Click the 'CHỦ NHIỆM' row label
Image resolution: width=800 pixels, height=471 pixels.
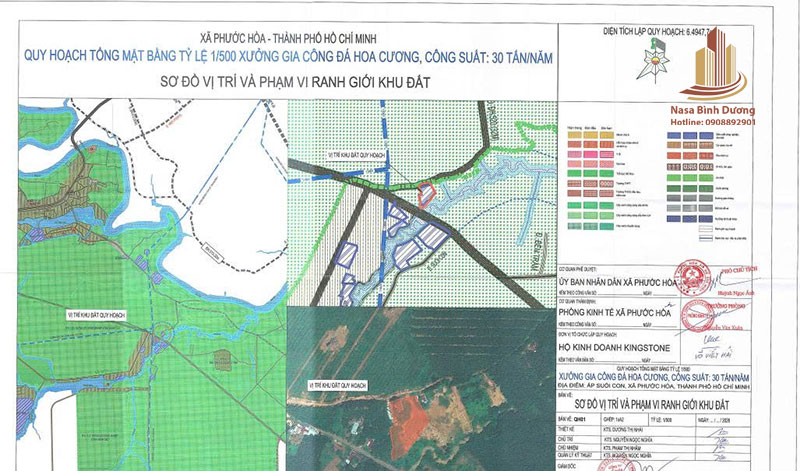567,447
